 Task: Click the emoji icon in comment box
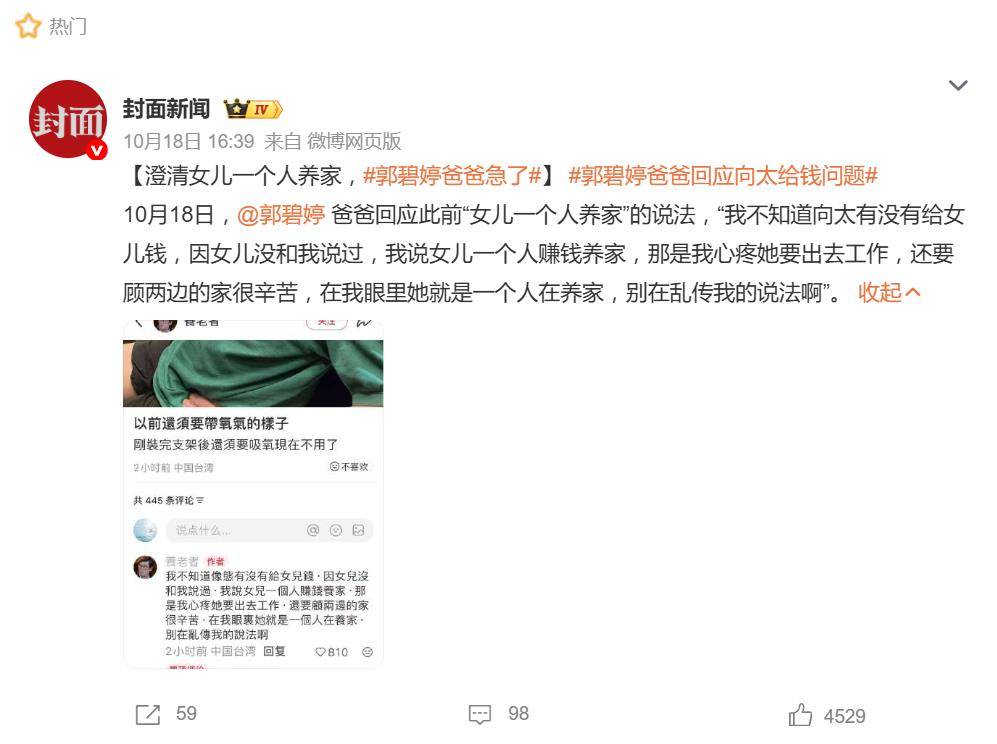pos(336,530)
